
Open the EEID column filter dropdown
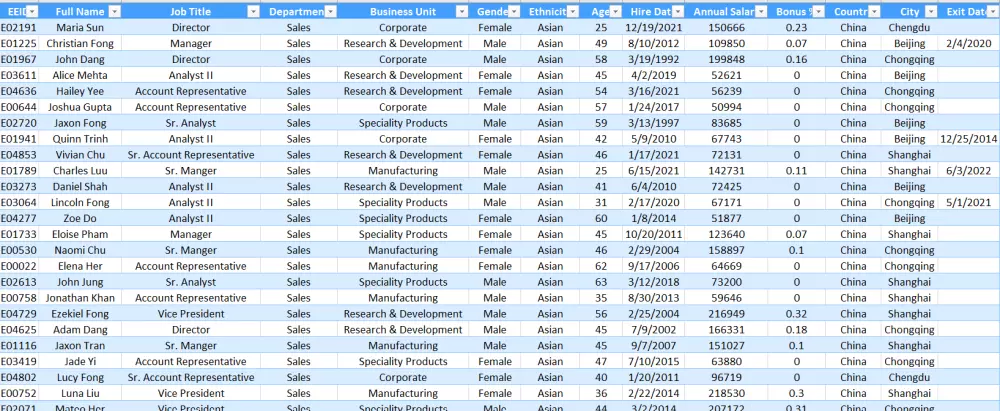31,12
